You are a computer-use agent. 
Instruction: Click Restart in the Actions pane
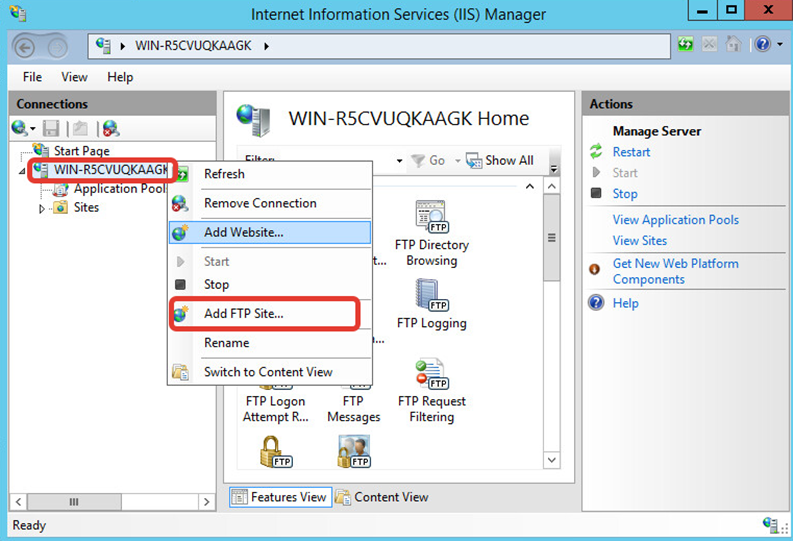point(631,152)
